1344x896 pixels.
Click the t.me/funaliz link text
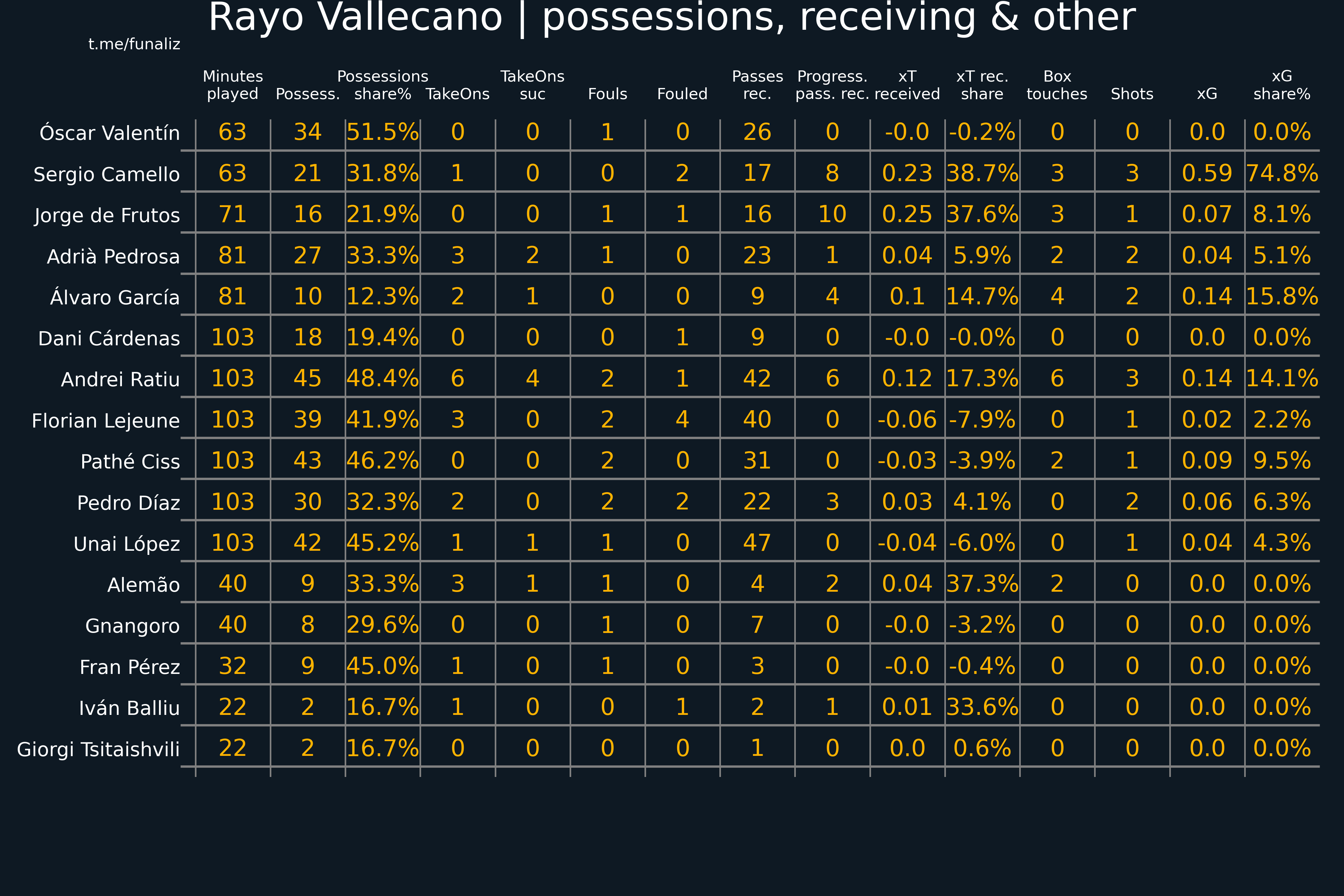(x=134, y=44)
